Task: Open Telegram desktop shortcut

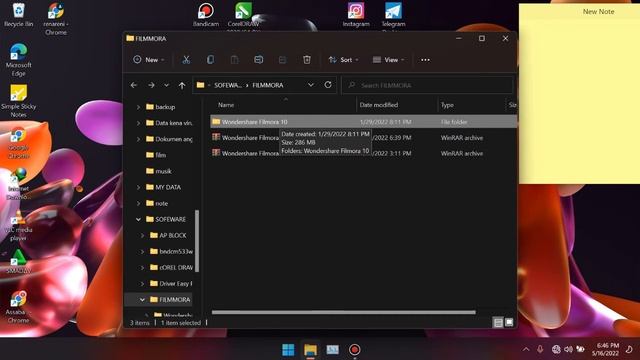Action: (393, 16)
